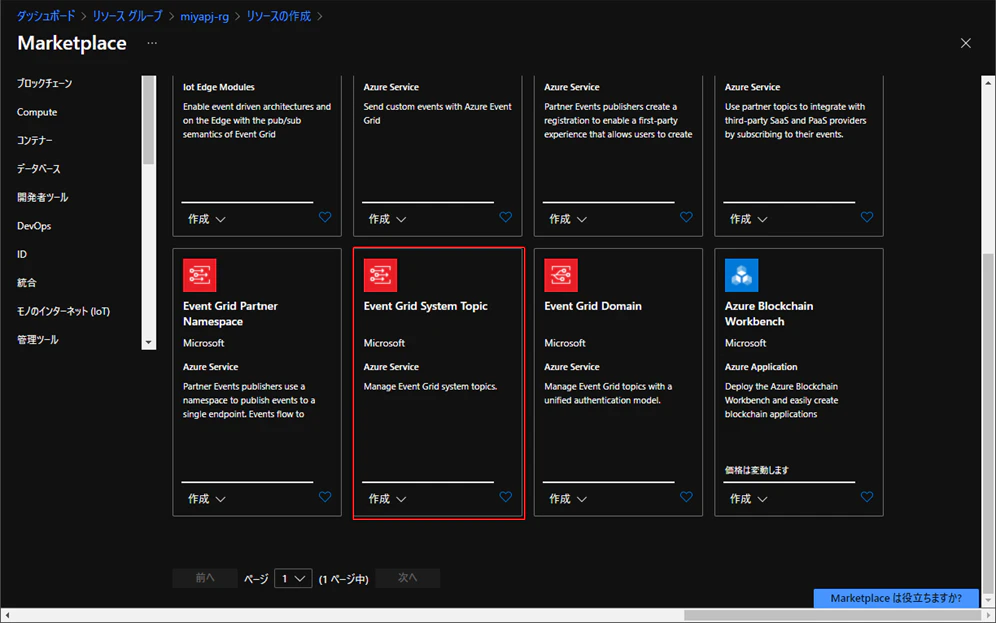Open miyapj-rg breadcrumb link
This screenshot has height=623, width=996.
205,17
